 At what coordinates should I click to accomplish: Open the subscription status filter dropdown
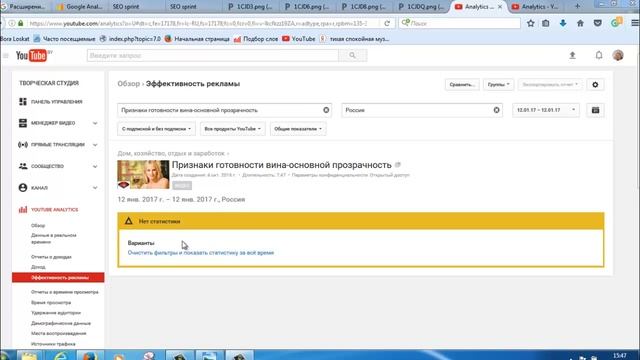[x=156, y=129]
